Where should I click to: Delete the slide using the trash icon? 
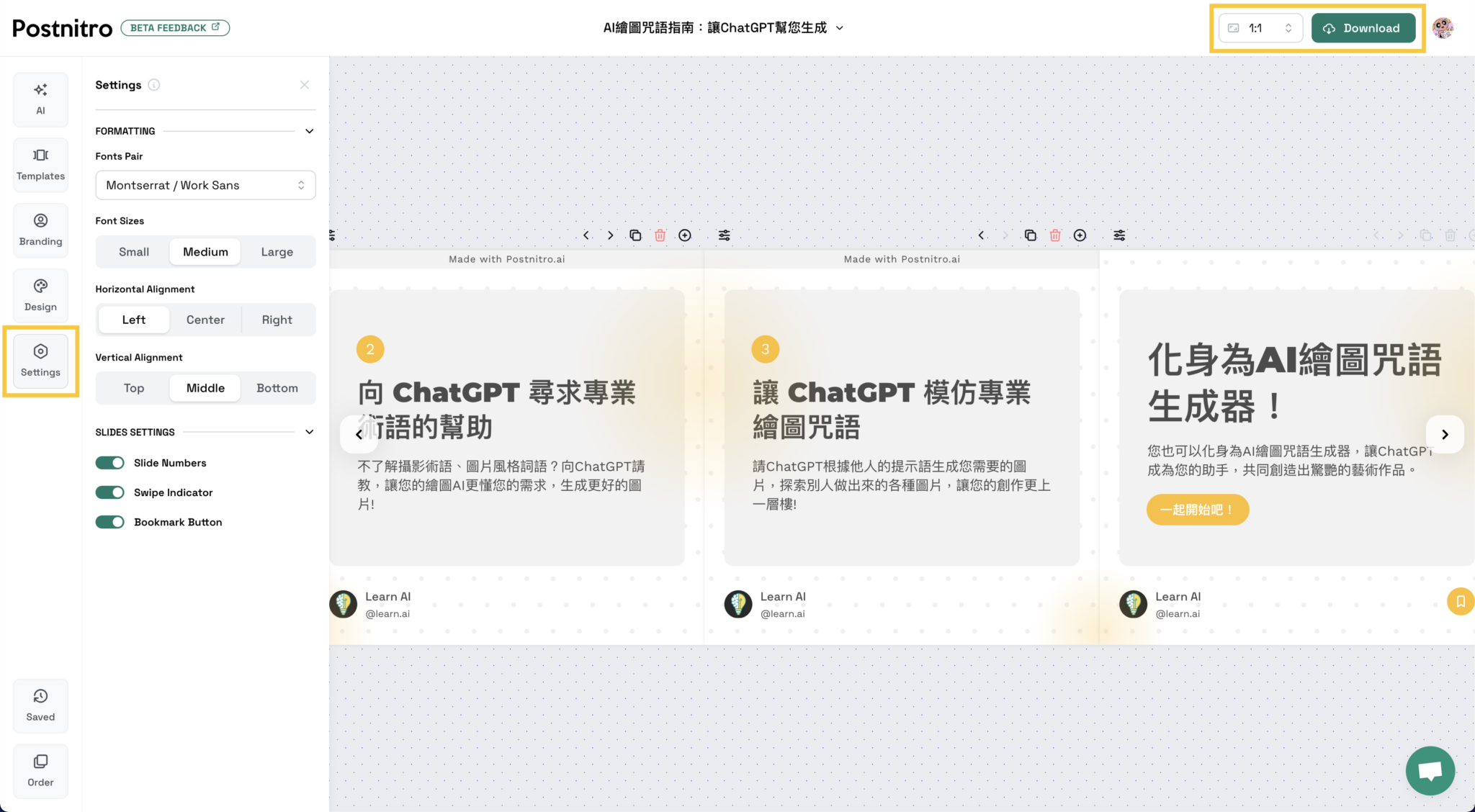click(x=660, y=235)
